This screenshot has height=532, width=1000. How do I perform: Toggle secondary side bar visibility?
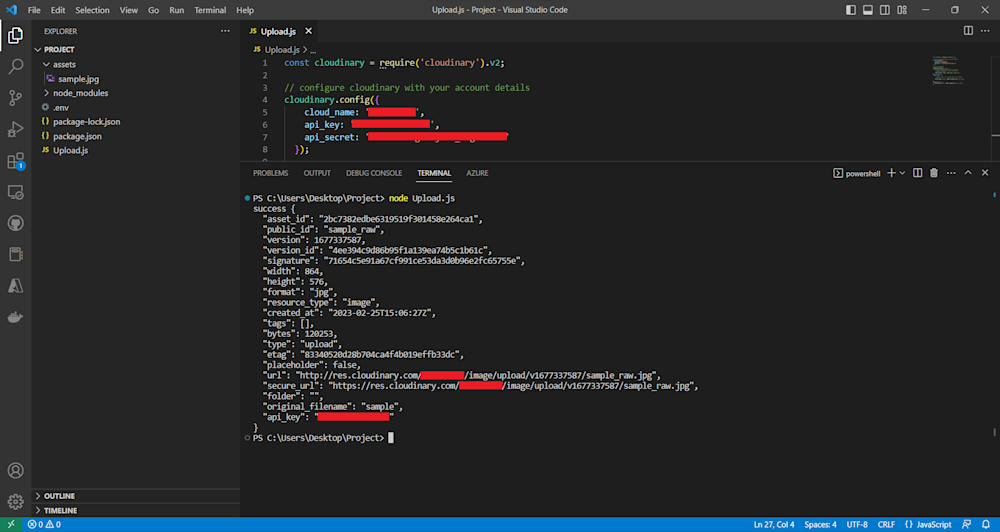click(x=885, y=10)
